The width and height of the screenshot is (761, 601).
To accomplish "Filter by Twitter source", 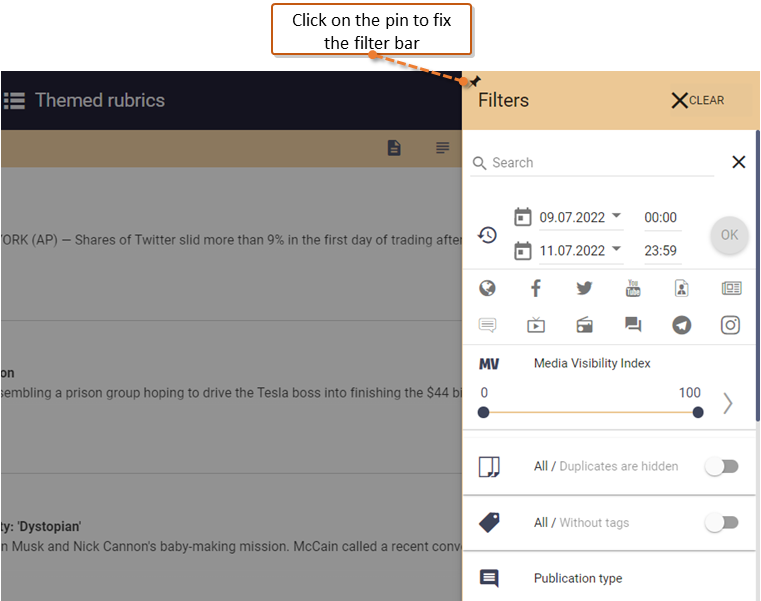I will pos(584,288).
